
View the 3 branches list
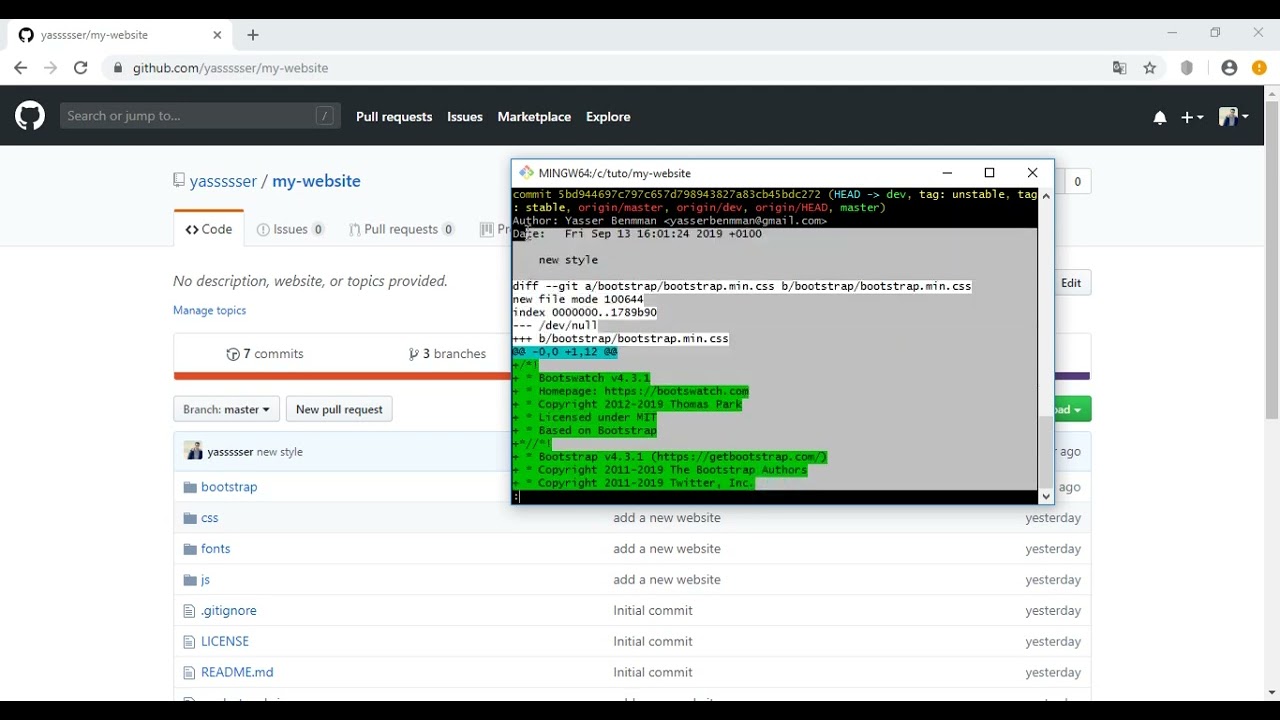(447, 354)
